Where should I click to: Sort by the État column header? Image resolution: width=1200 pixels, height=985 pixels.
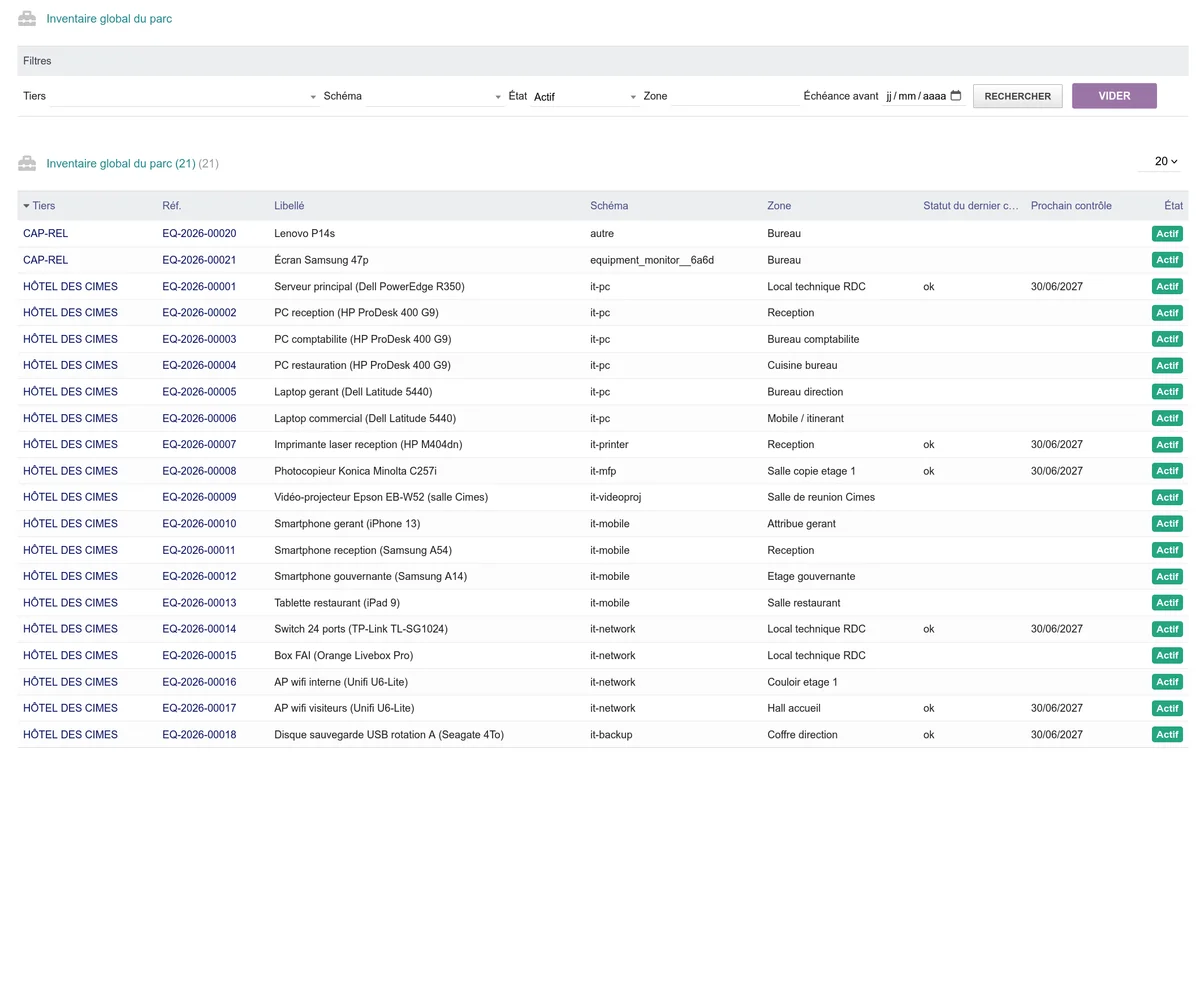point(1173,206)
